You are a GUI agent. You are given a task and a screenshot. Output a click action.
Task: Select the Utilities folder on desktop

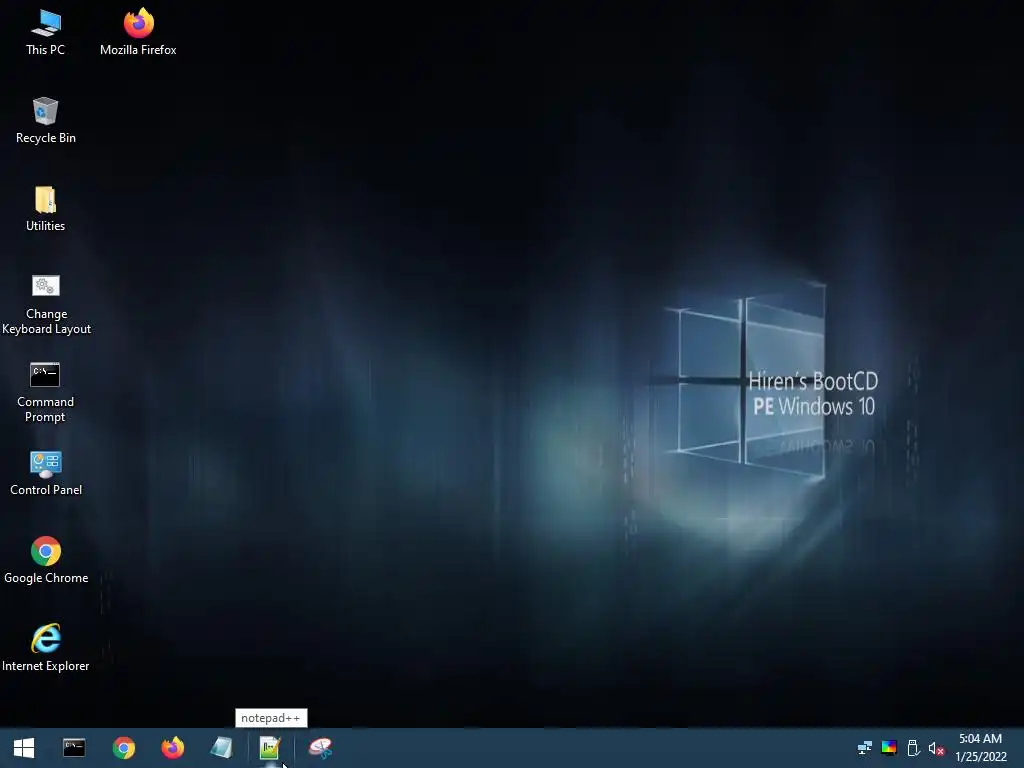pos(45,209)
